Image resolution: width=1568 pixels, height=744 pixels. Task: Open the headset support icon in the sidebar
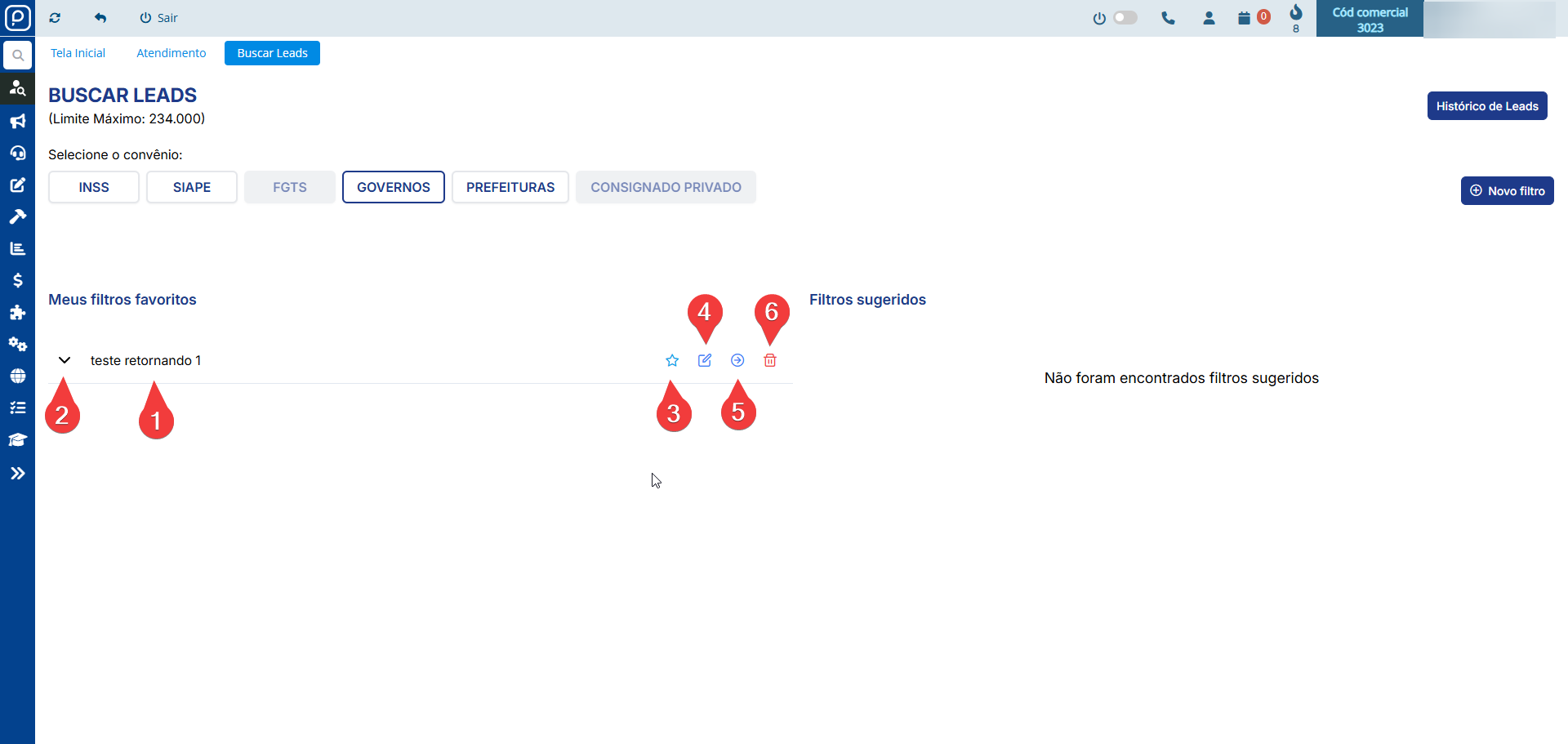click(17, 153)
